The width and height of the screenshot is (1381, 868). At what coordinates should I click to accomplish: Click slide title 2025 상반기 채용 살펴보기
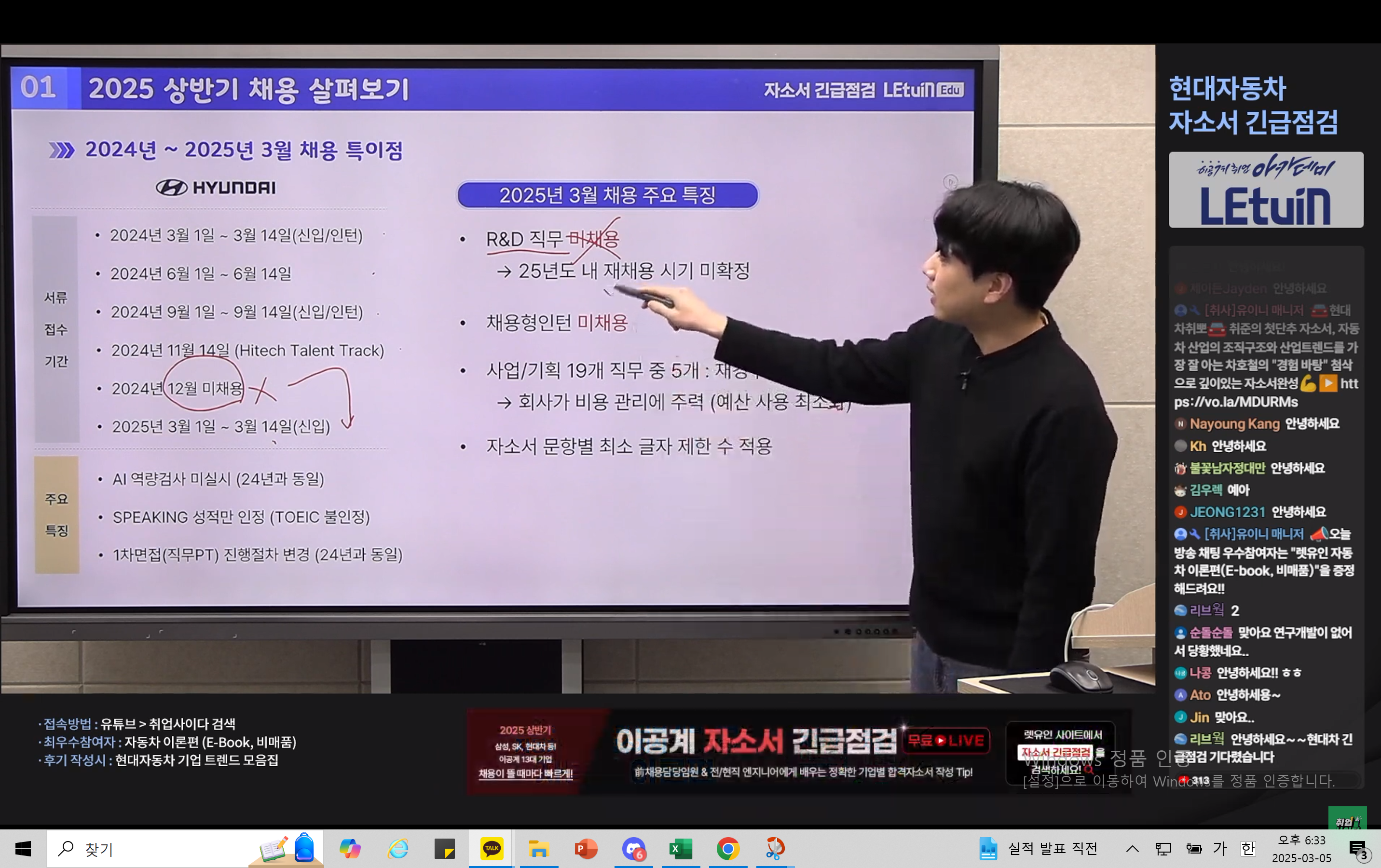click(x=248, y=89)
